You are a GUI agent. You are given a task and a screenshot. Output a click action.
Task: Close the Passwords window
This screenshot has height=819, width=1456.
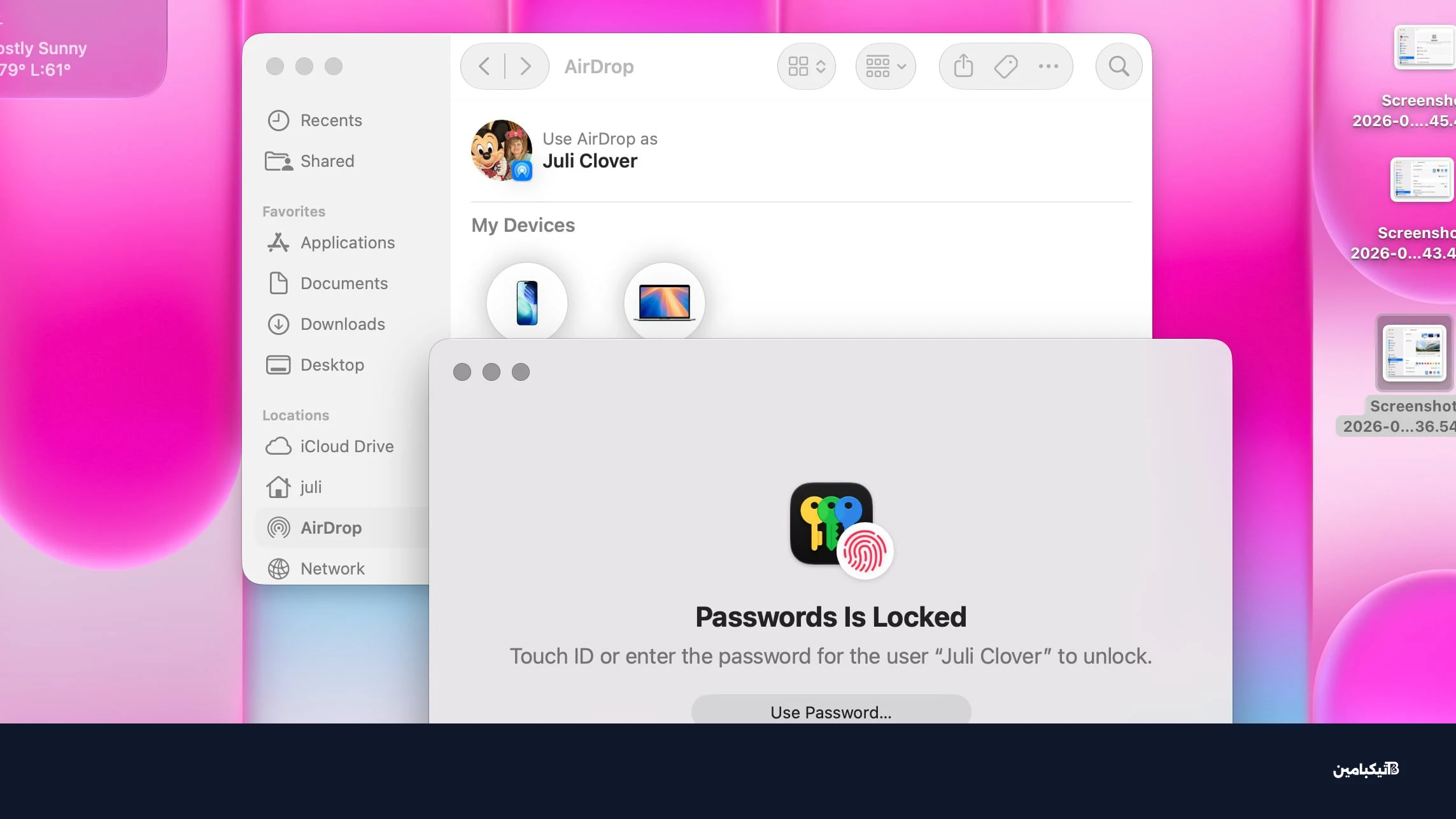pyautogui.click(x=462, y=372)
